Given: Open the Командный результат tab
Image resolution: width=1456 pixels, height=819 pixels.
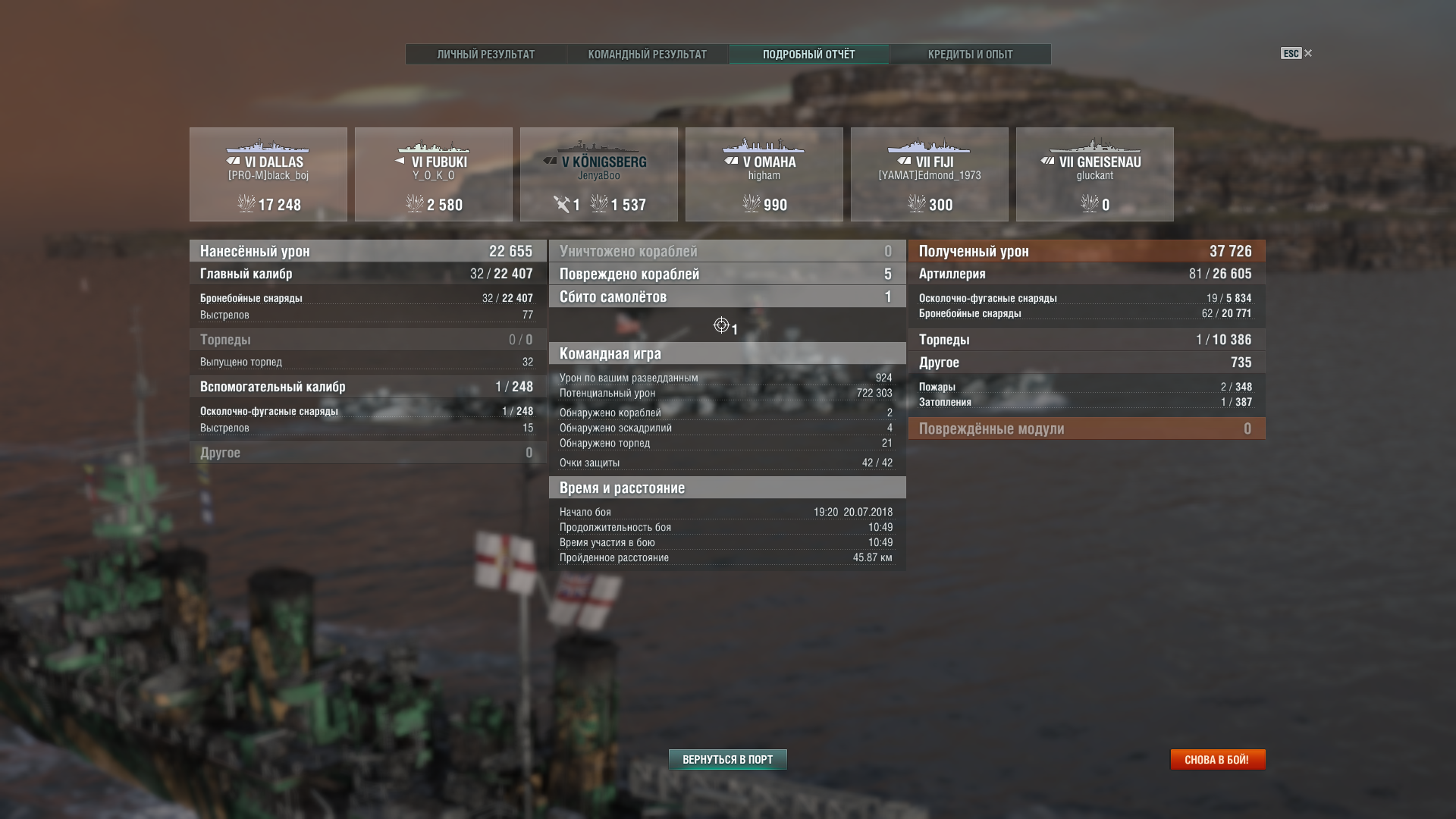Looking at the screenshot, I should pyautogui.click(x=648, y=55).
